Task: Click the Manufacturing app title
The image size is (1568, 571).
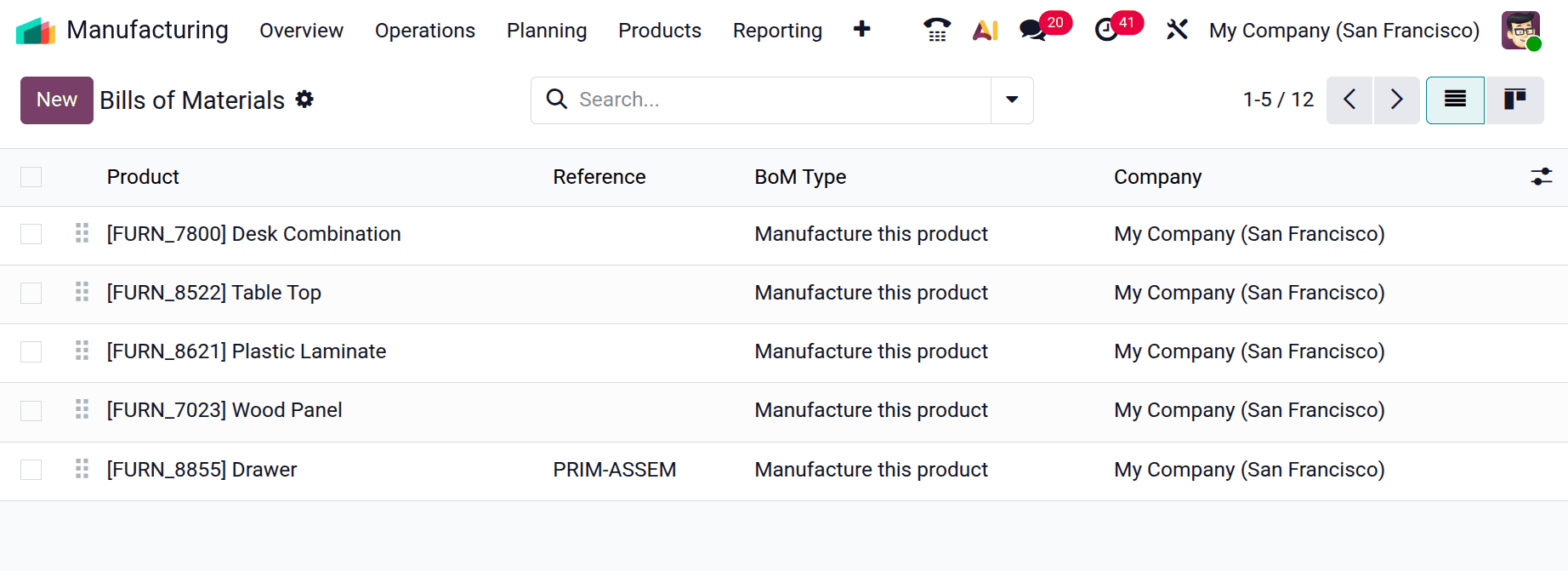Action: click(147, 30)
